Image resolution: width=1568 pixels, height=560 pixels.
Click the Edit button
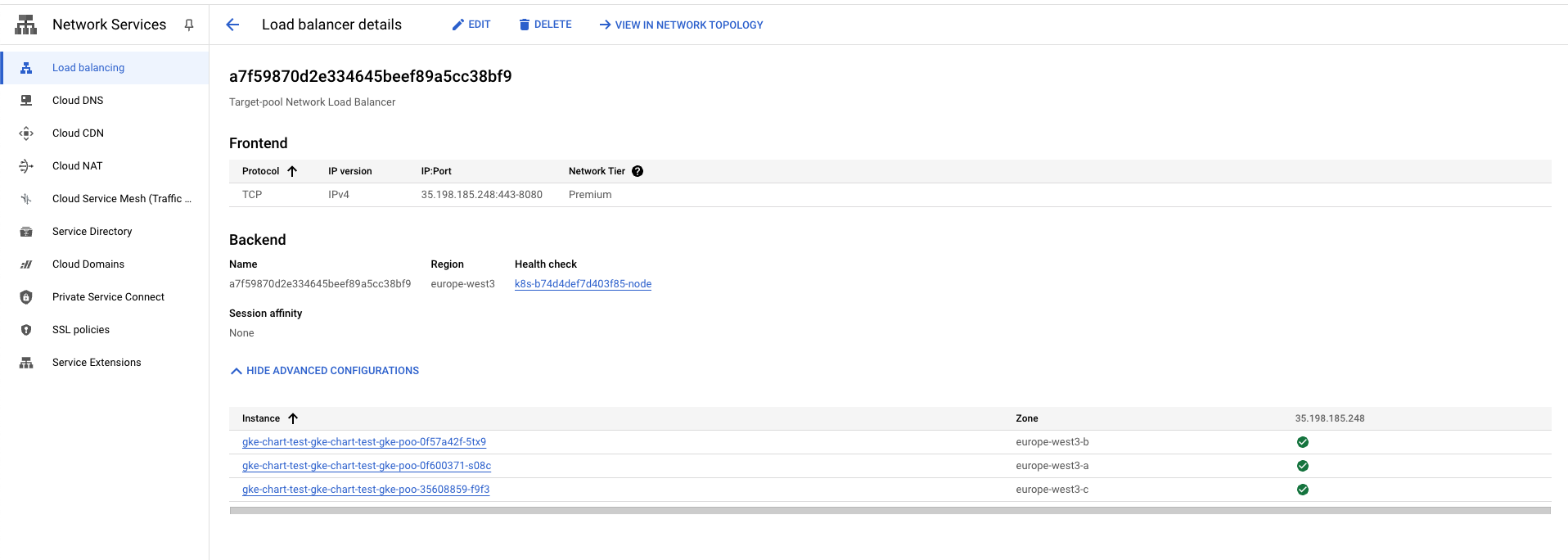coord(471,25)
